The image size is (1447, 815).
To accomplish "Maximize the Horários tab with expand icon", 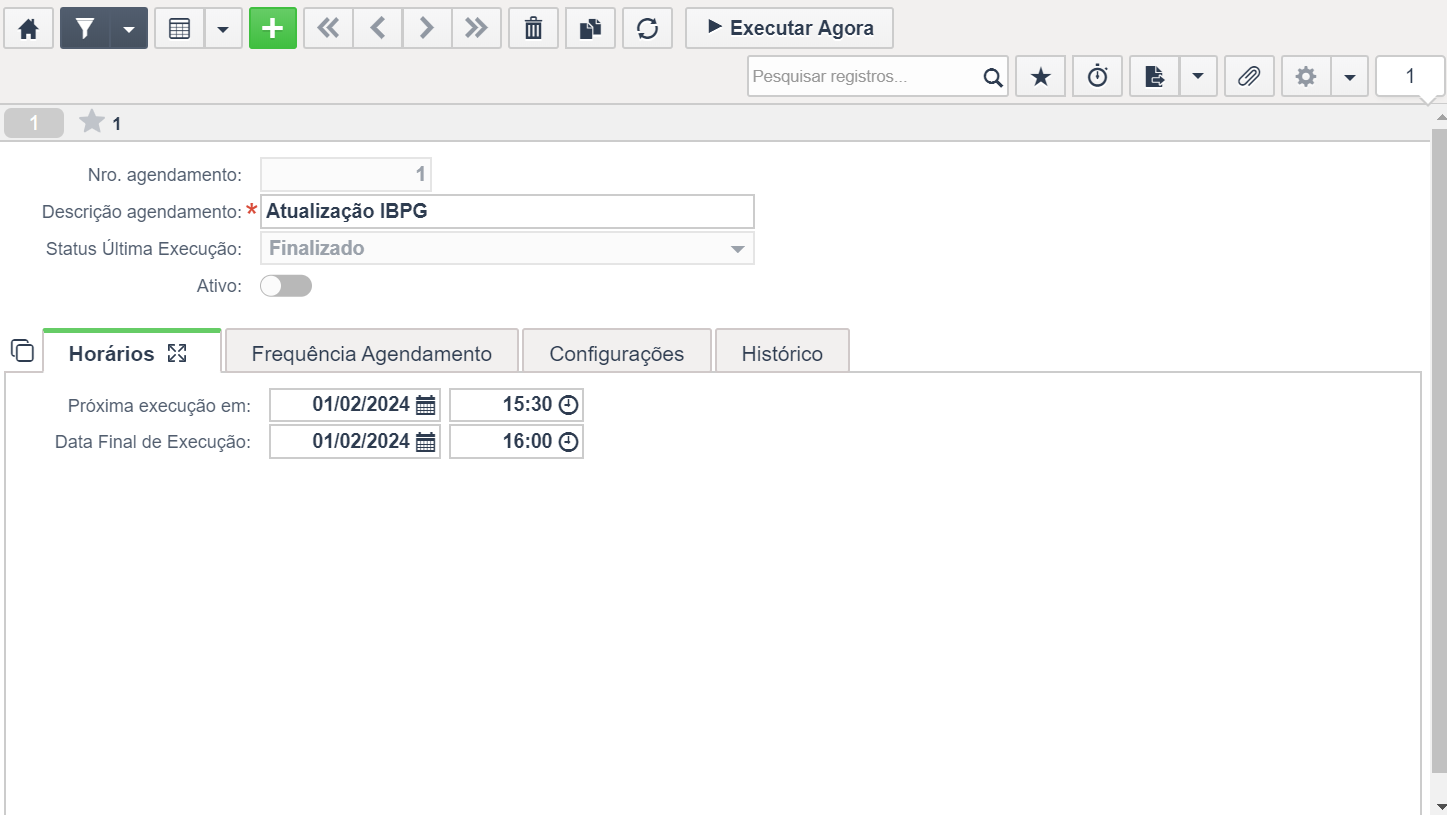I will click(177, 353).
